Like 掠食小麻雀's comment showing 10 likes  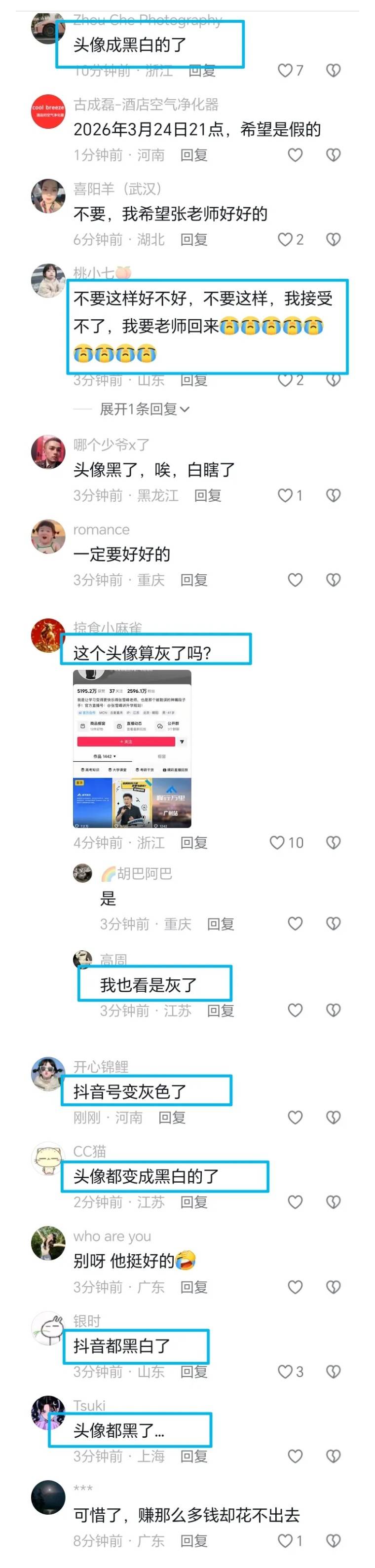277,842
